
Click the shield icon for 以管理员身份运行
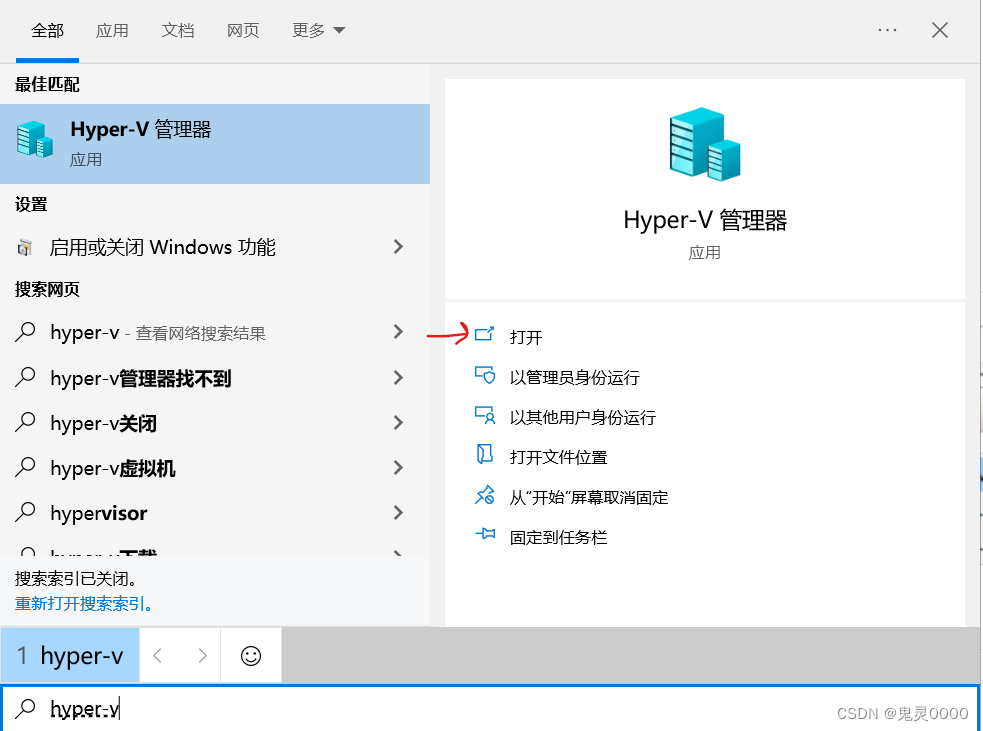[x=485, y=375]
